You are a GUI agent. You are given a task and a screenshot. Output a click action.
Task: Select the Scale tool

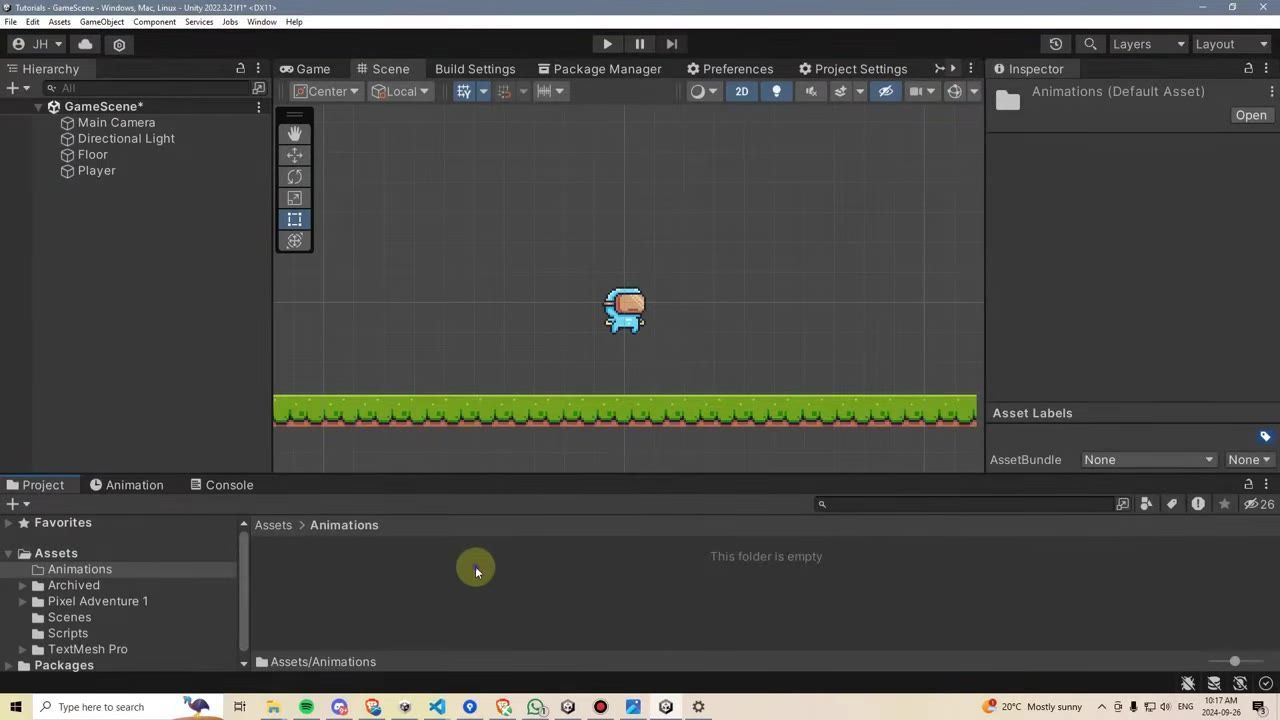click(x=294, y=198)
